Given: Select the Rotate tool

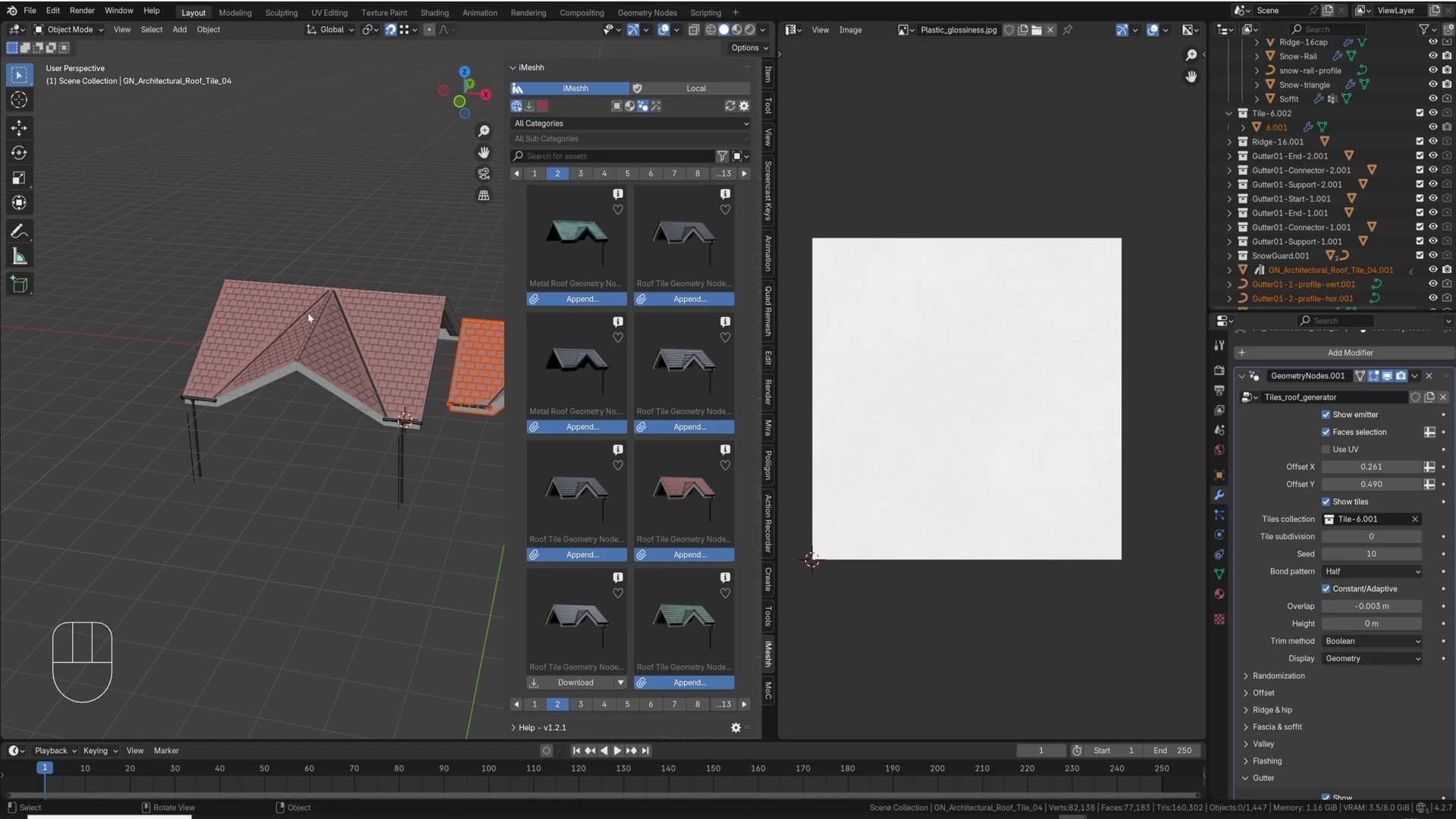Looking at the screenshot, I should click(x=19, y=153).
